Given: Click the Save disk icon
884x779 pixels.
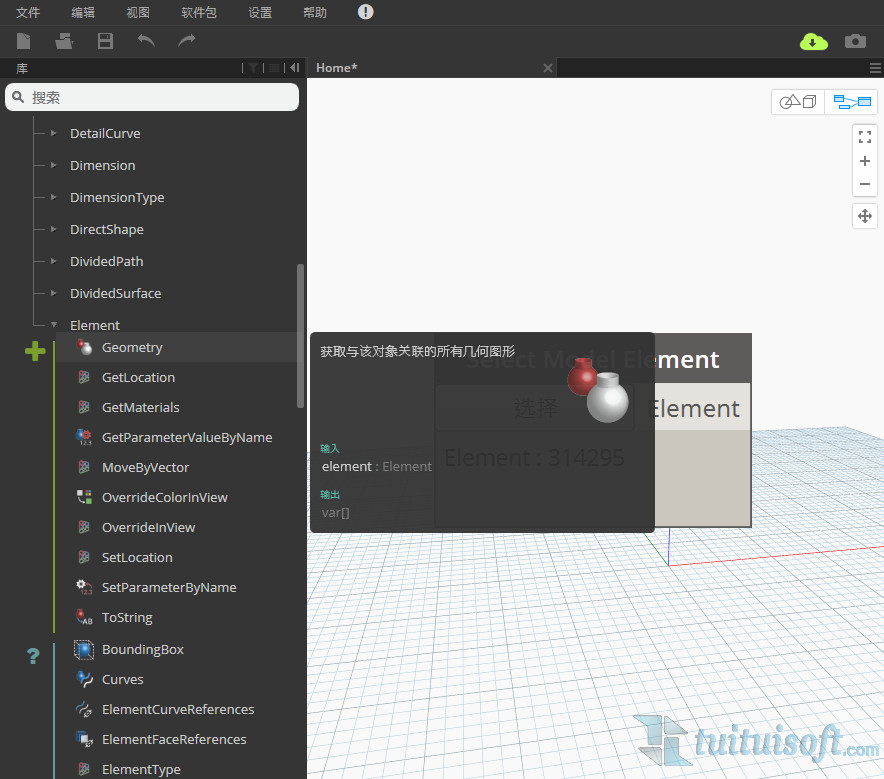Looking at the screenshot, I should (105, 41).
